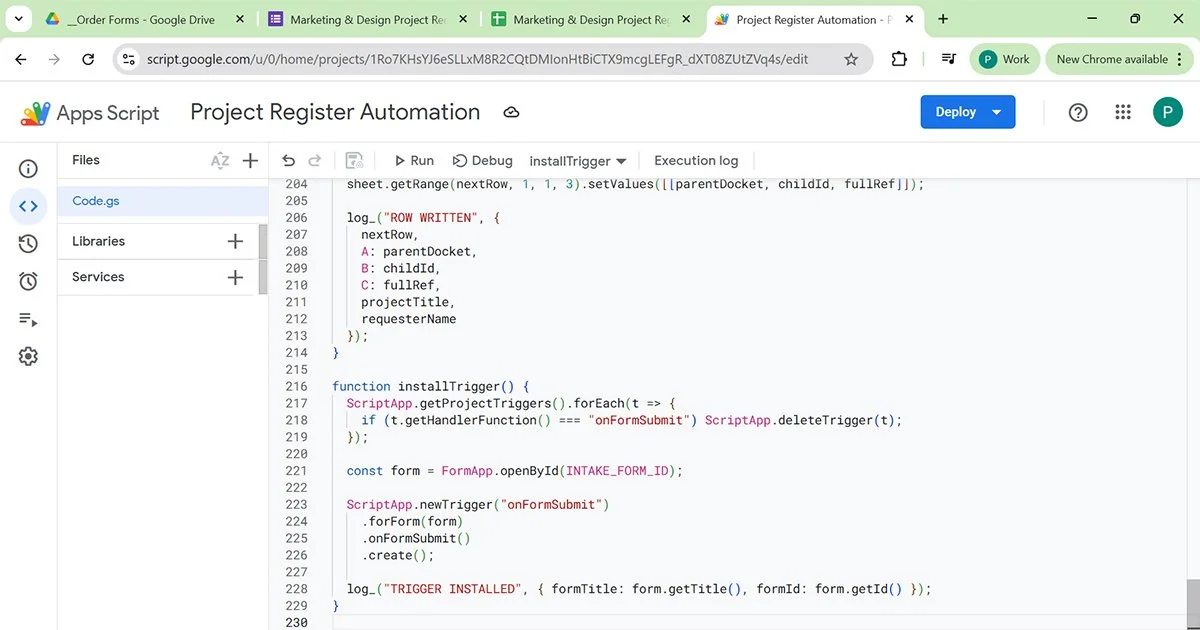Open the tab search dropdown arrow
The width and height of the screenshot is (1200, 630).
(x=18, y=19)
